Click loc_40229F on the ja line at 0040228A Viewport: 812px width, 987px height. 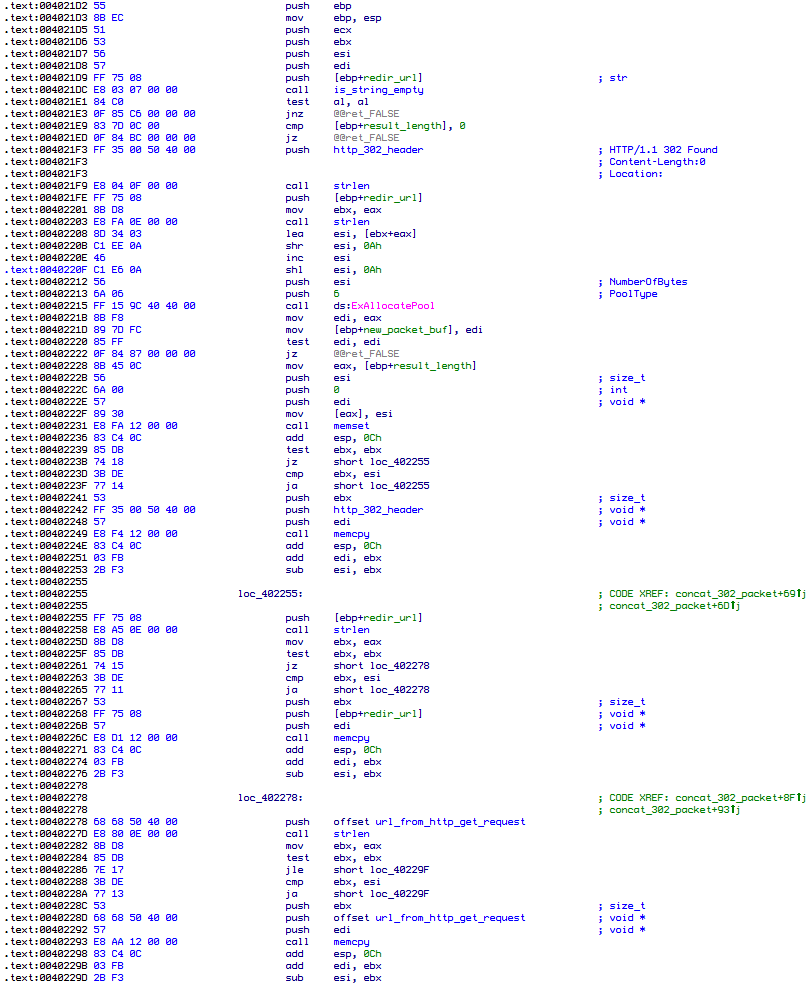(x=399, y=894)
